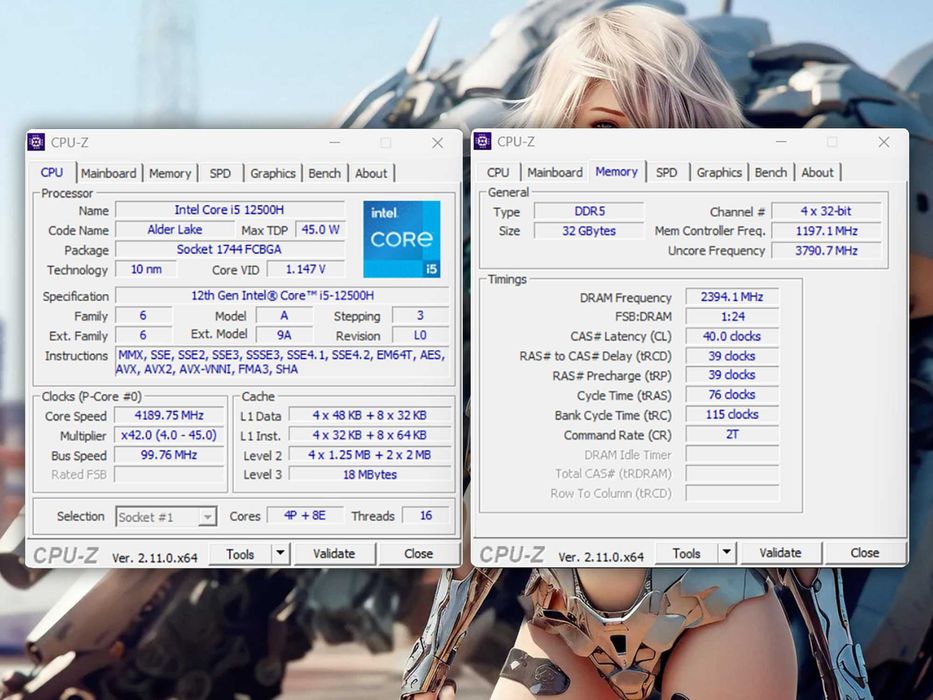Viewport: 933px width, 700px height.
Task: Click the 'Socket 1744 FCBGA' package value
Action: (x=230, y=249)
